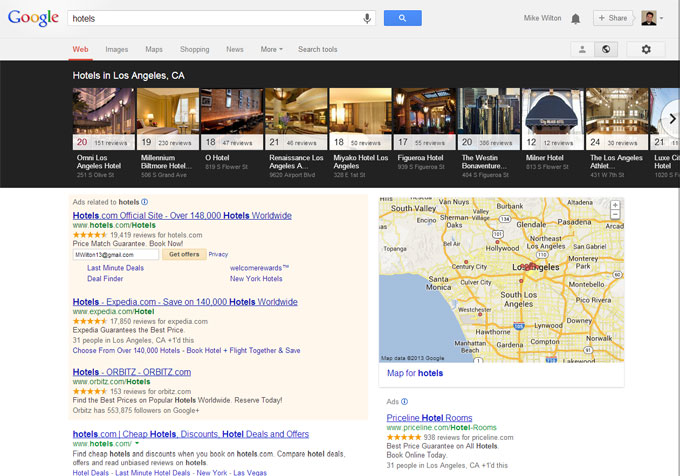Click Omni Los Angeles Hotel name
Screen dimensions: 680x476
click(x=99, y=162)
